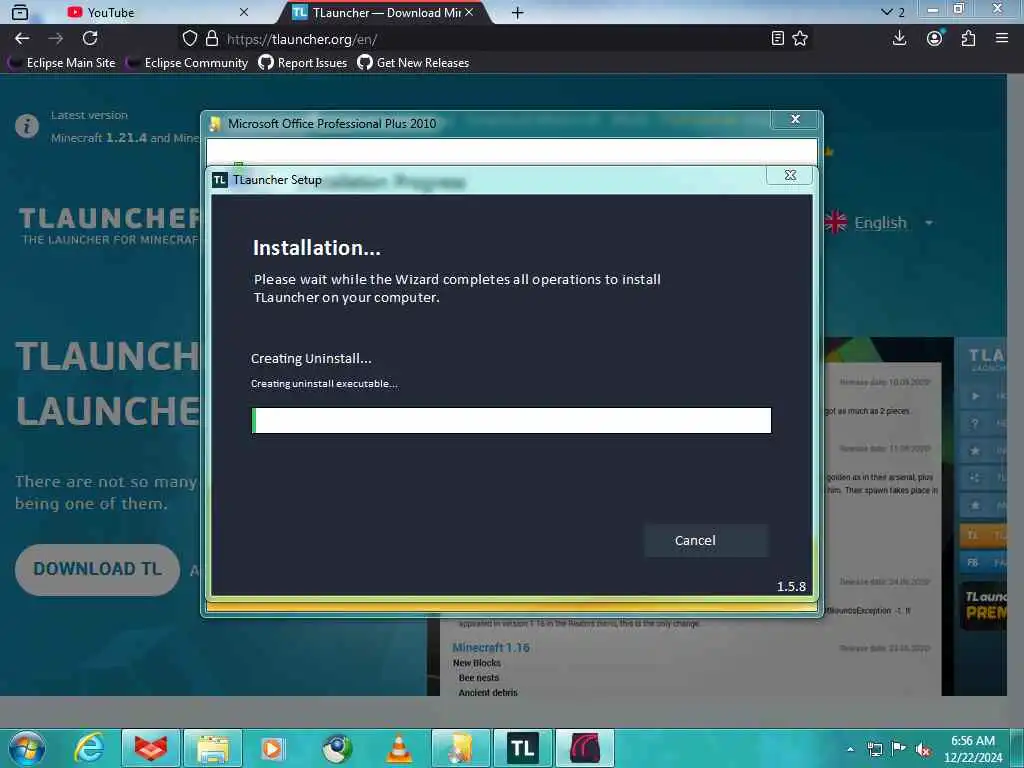Bookmark this page with the star

(x=800, y=39)
